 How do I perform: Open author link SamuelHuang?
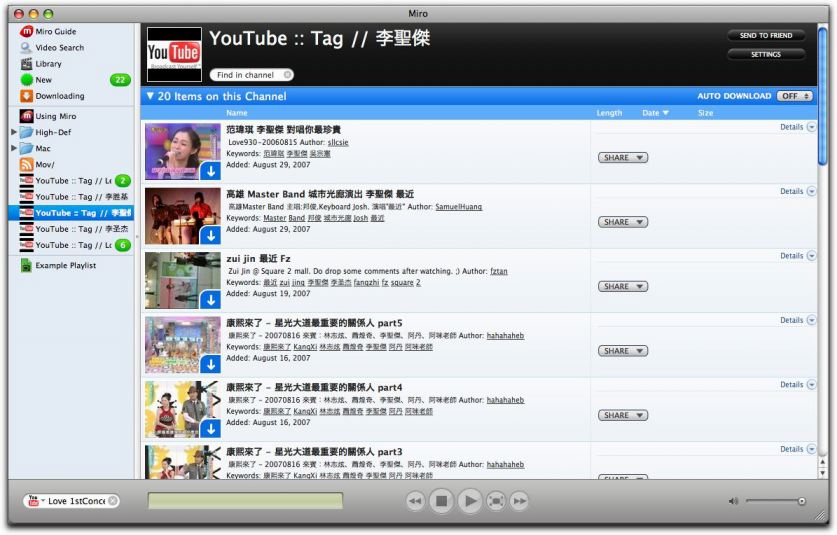[x=459, y=207]
